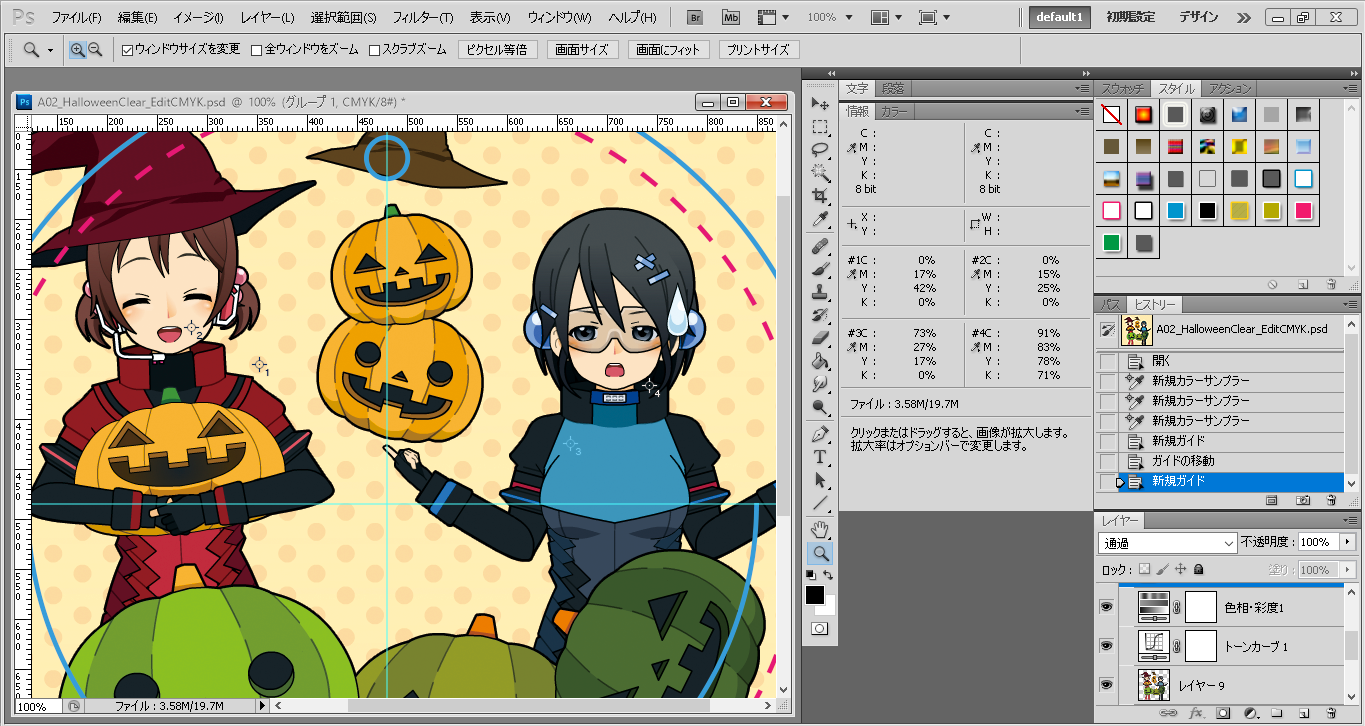Select the Smudge tool
This screenshot has width=1365, height=726.
click(x=820, y=384)
